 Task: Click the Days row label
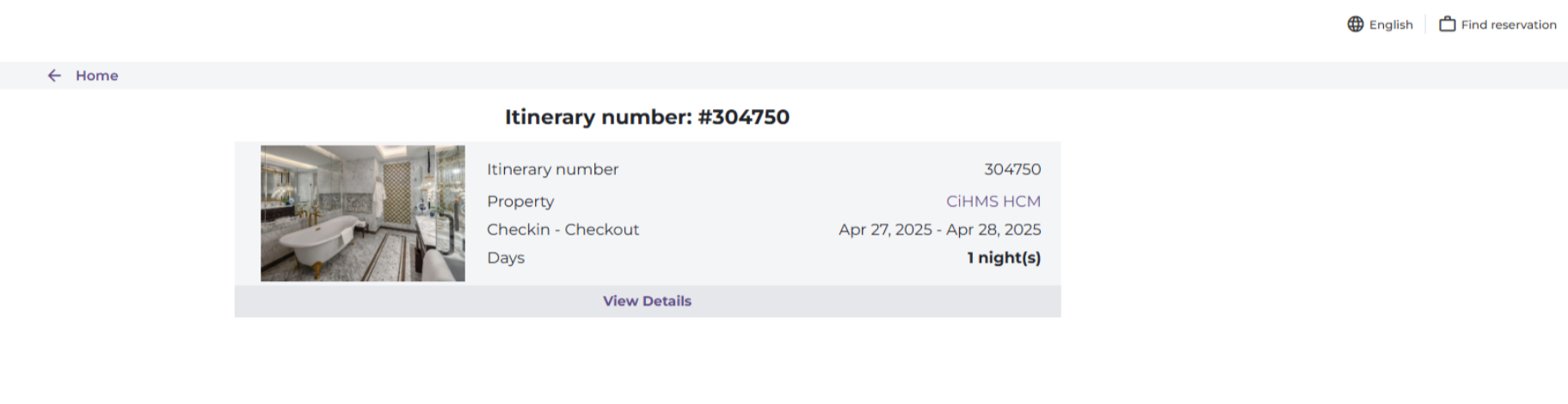click(x=506, y=258)
